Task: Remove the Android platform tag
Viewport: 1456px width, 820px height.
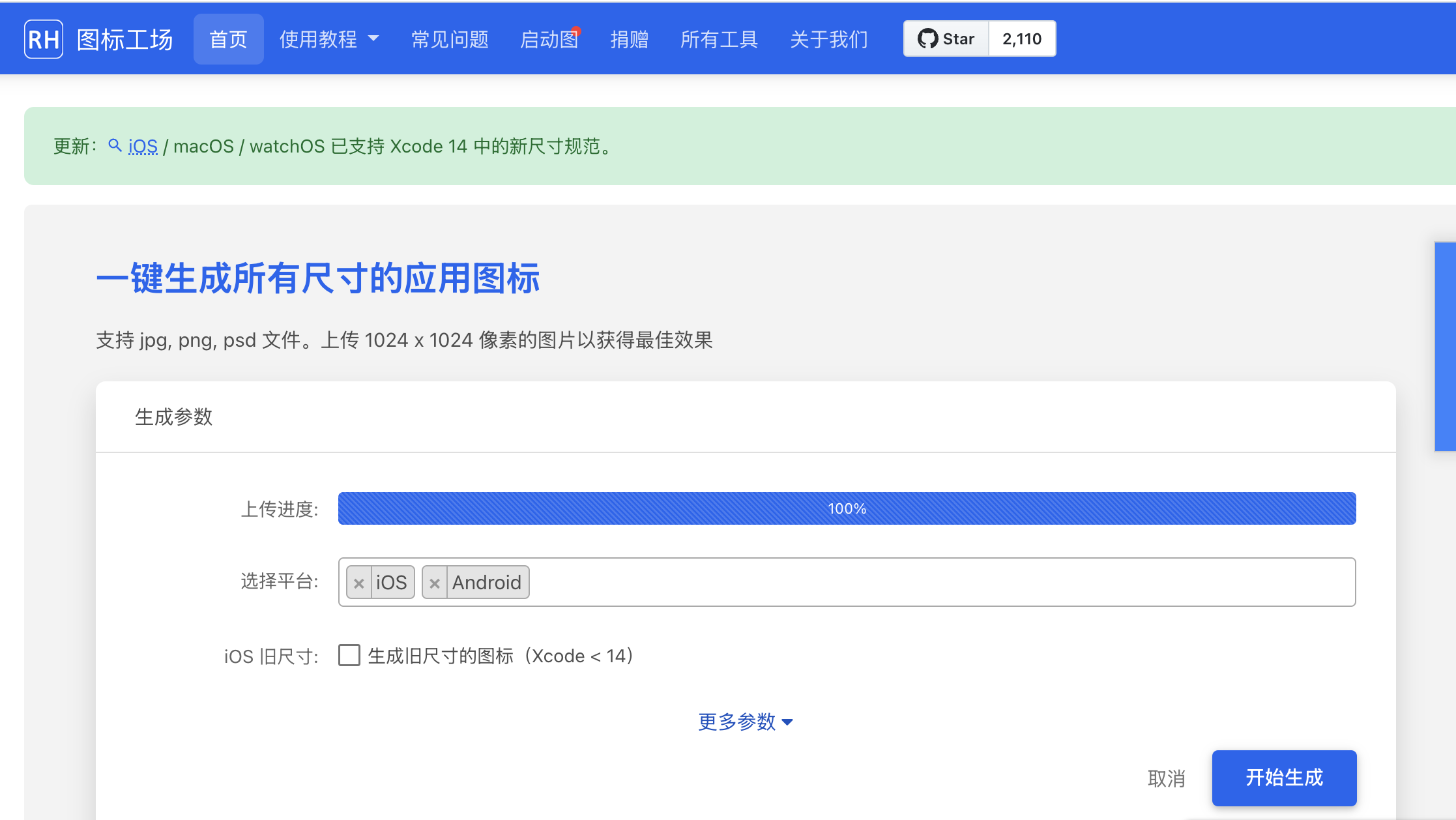Action: pyautogui.click(x=435, y=583)
